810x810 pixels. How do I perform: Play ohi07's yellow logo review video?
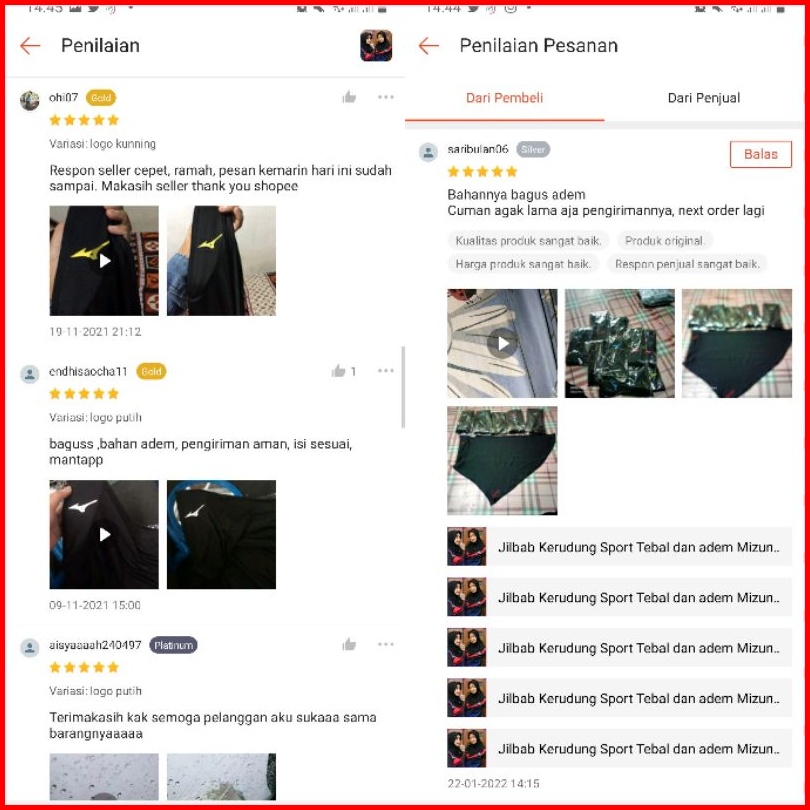pos(104,261)
